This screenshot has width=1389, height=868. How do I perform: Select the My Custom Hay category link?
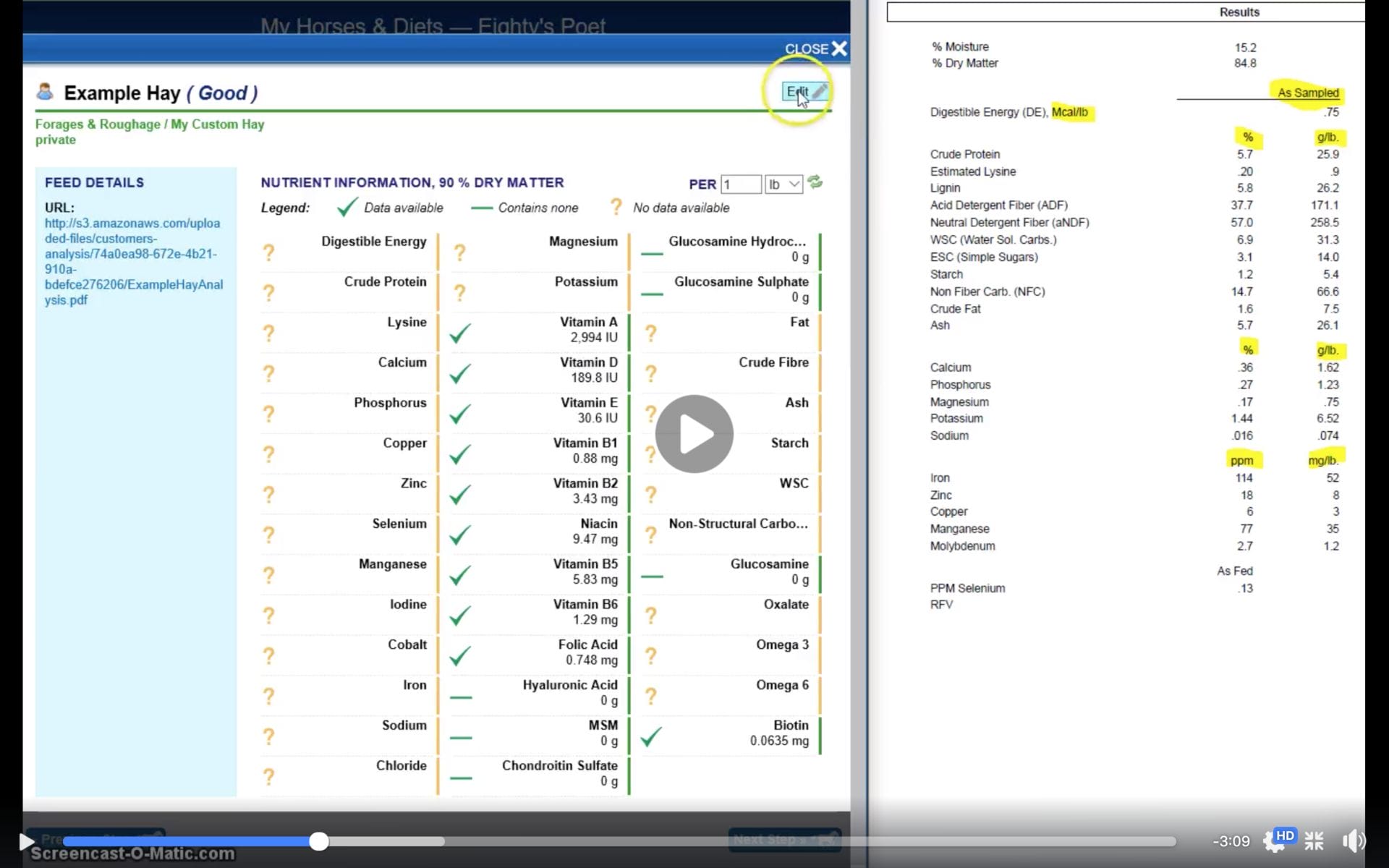[216, 124]
